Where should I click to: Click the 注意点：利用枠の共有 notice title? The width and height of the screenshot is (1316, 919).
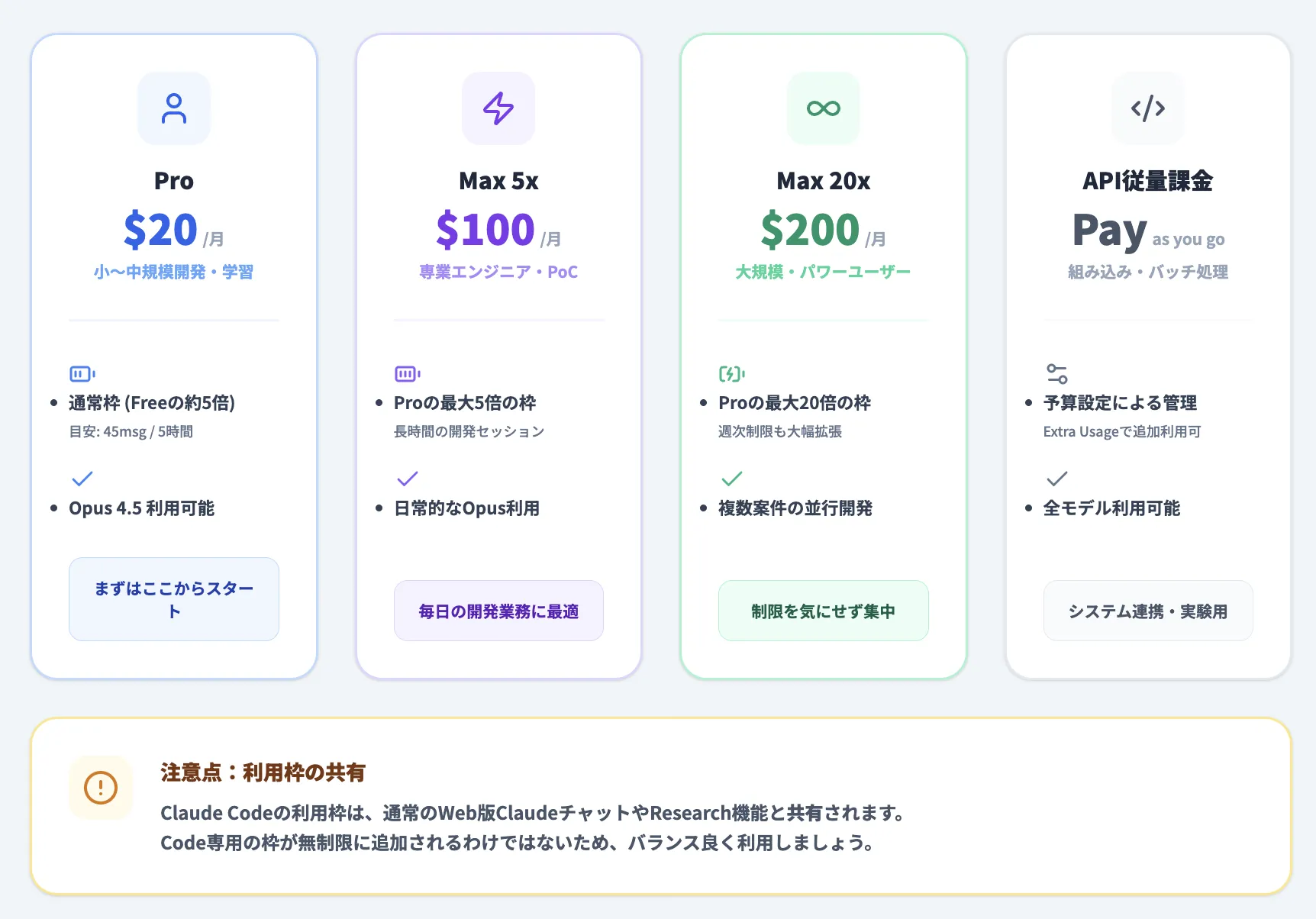pos(263,773)
